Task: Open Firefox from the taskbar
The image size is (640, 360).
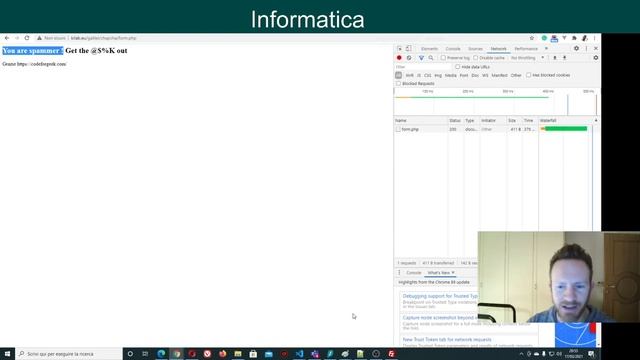Action: pyautogui.click(x=222, y=353)
